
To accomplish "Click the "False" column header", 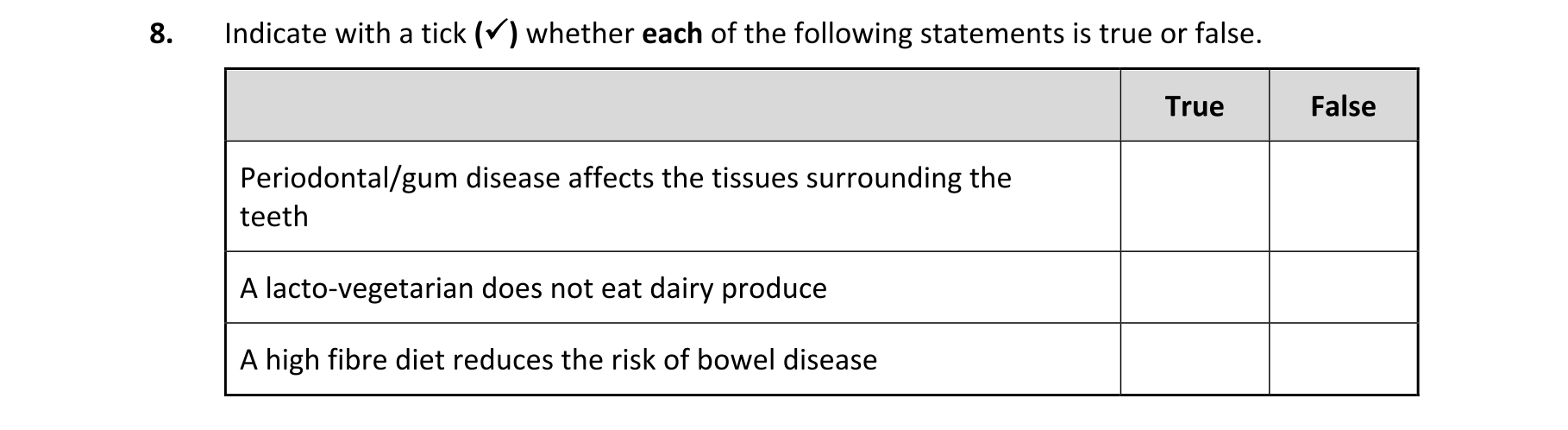I will click(1343, 106).
